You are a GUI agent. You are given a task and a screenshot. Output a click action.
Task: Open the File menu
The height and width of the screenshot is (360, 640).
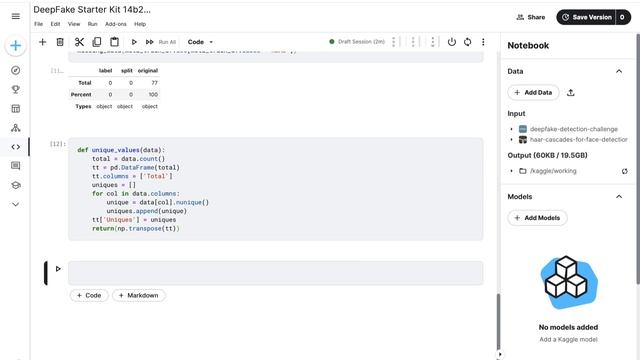(x=38, y=24)
